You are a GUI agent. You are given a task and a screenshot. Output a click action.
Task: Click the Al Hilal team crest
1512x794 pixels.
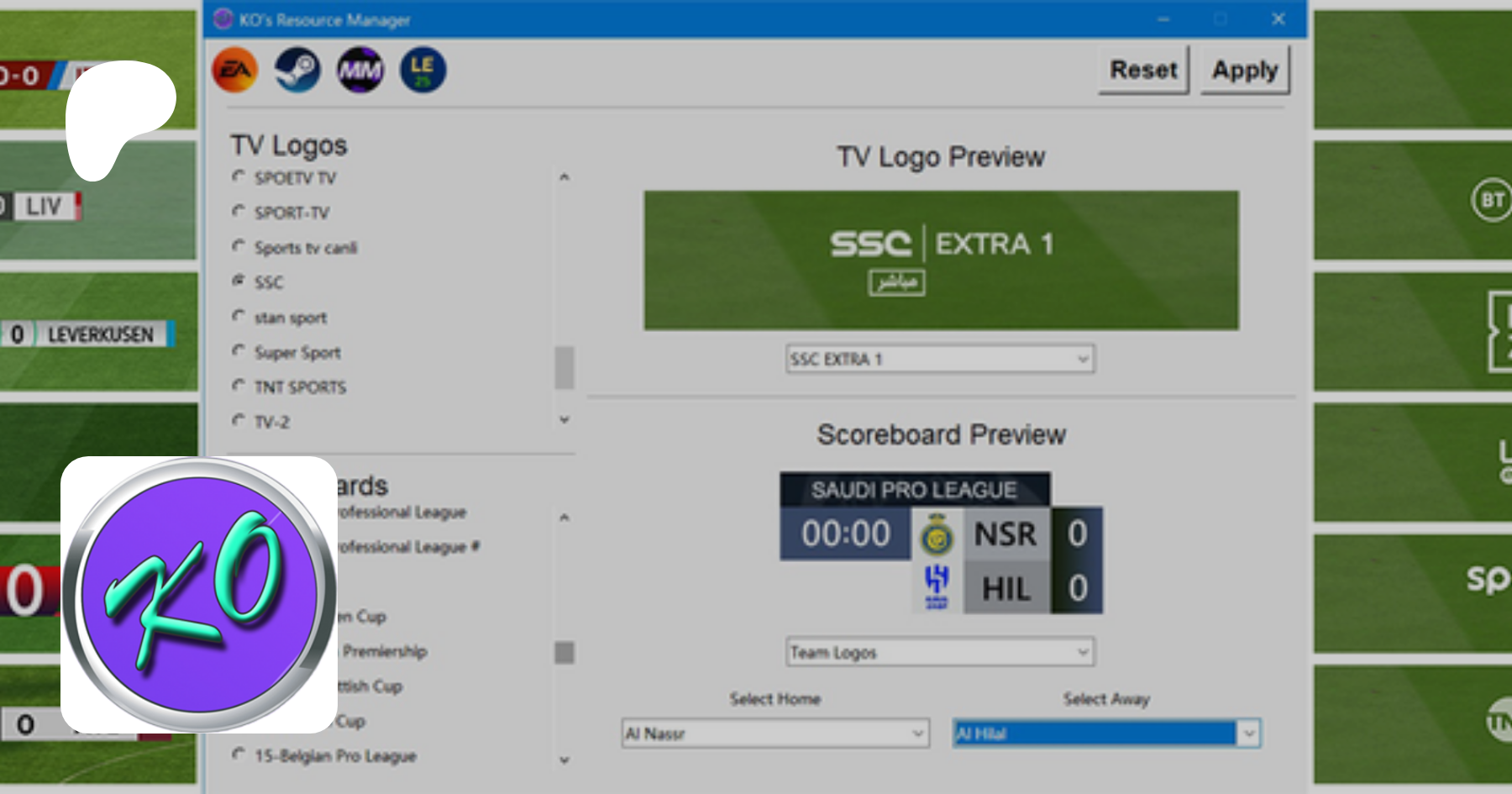point(937,586)
